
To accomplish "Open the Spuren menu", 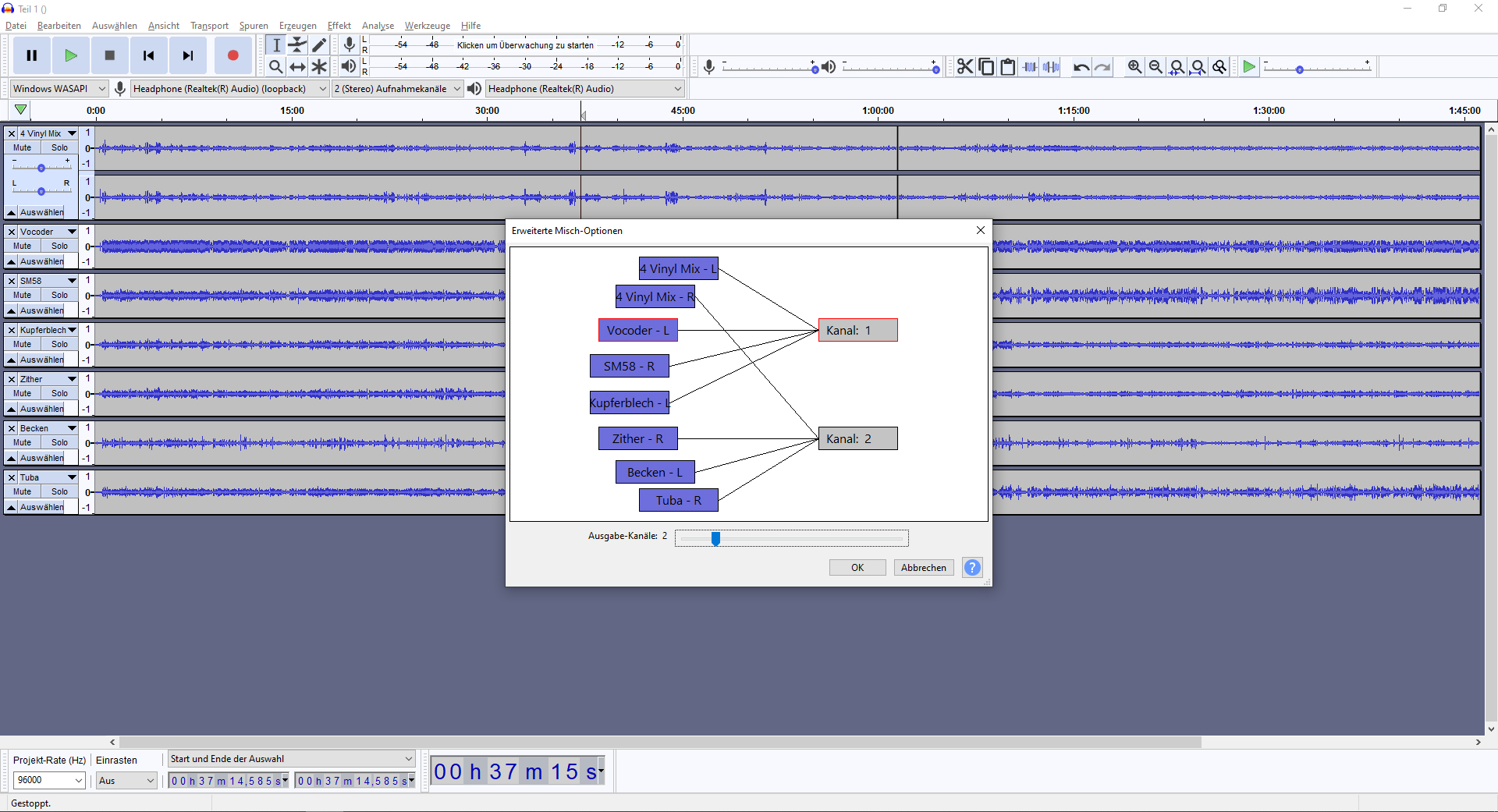I will point(254,26).
